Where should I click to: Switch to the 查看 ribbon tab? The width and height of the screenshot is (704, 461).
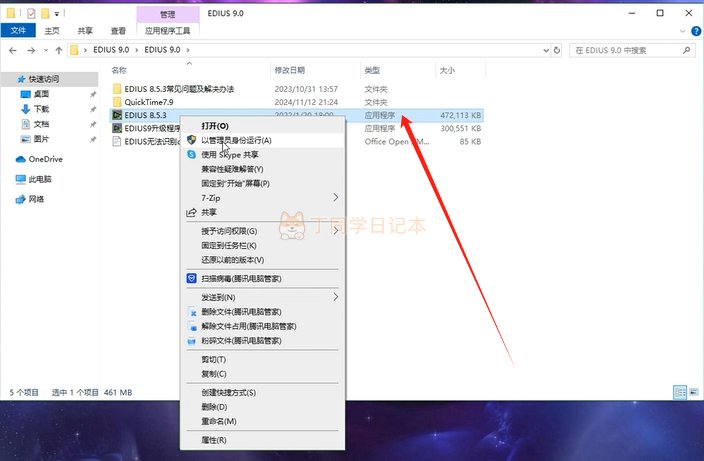pos(118,31)
